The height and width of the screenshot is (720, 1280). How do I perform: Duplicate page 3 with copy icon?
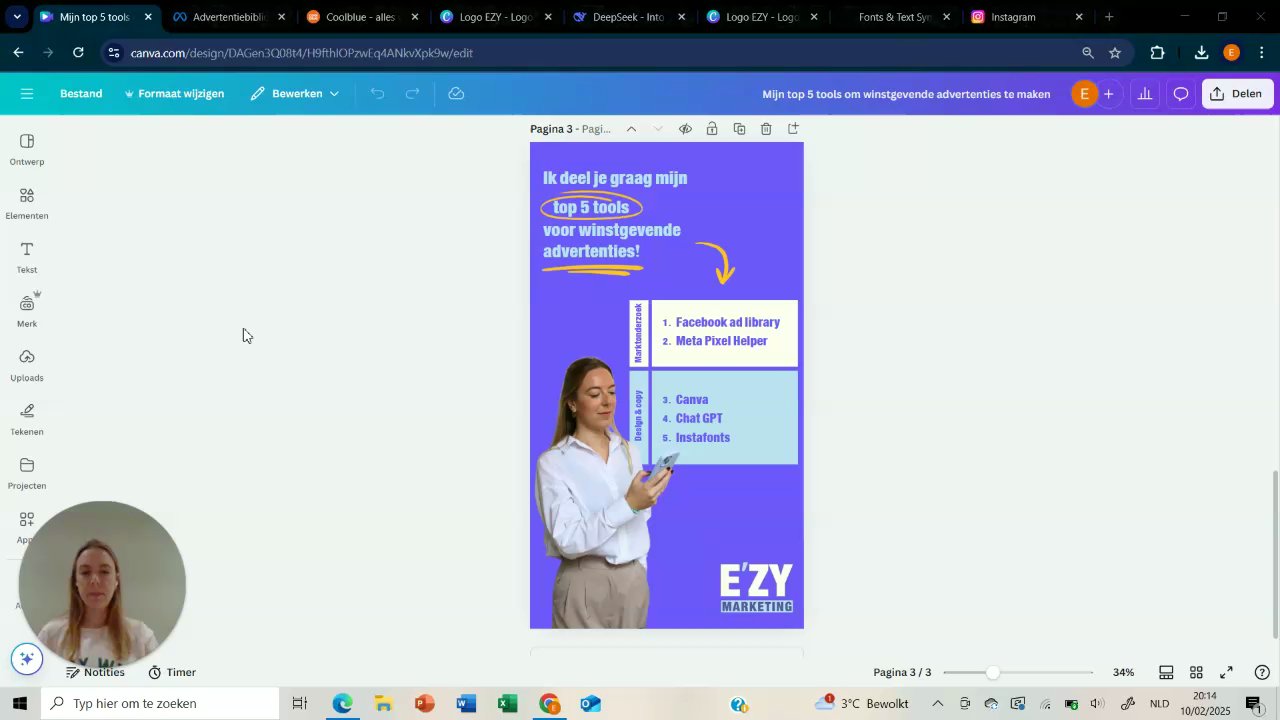click(x=739, y=129)
